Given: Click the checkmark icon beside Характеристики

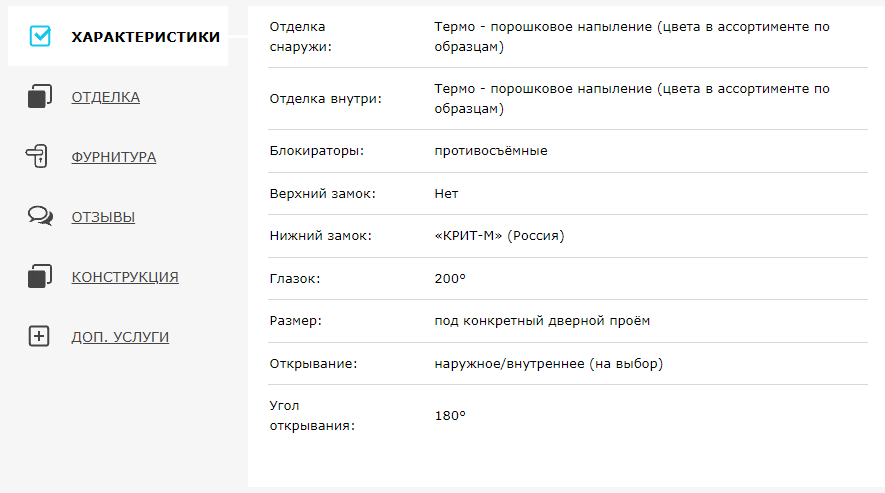Looking at the screenshot, I should [40, 37].
